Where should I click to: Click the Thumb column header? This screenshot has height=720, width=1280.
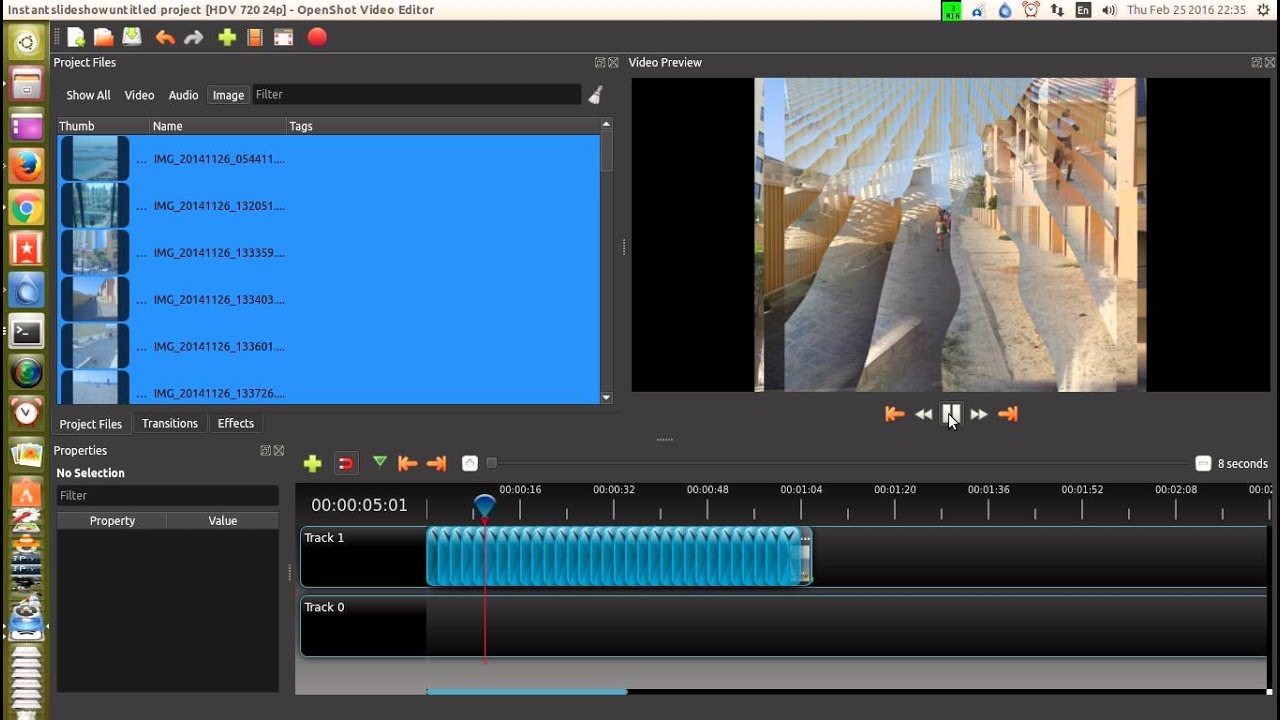pyautogui.click(x=103, y=126)
